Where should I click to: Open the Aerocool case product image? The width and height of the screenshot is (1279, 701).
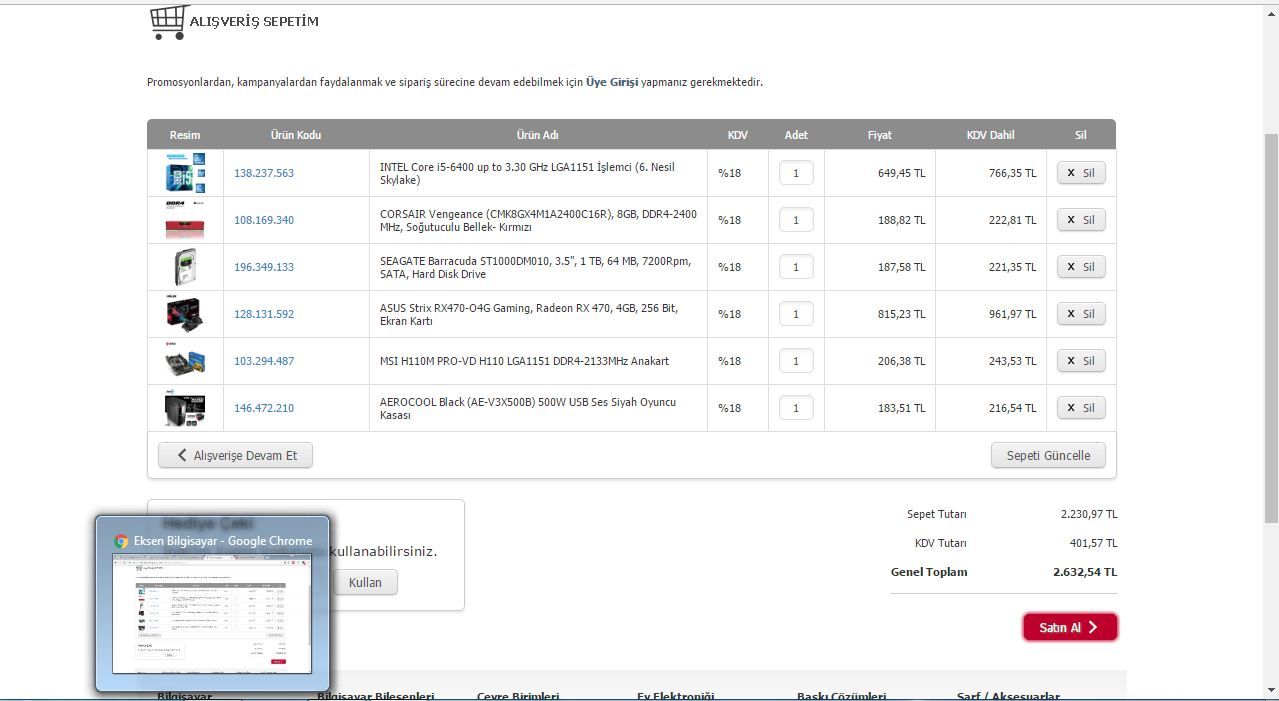pos(185,408)
